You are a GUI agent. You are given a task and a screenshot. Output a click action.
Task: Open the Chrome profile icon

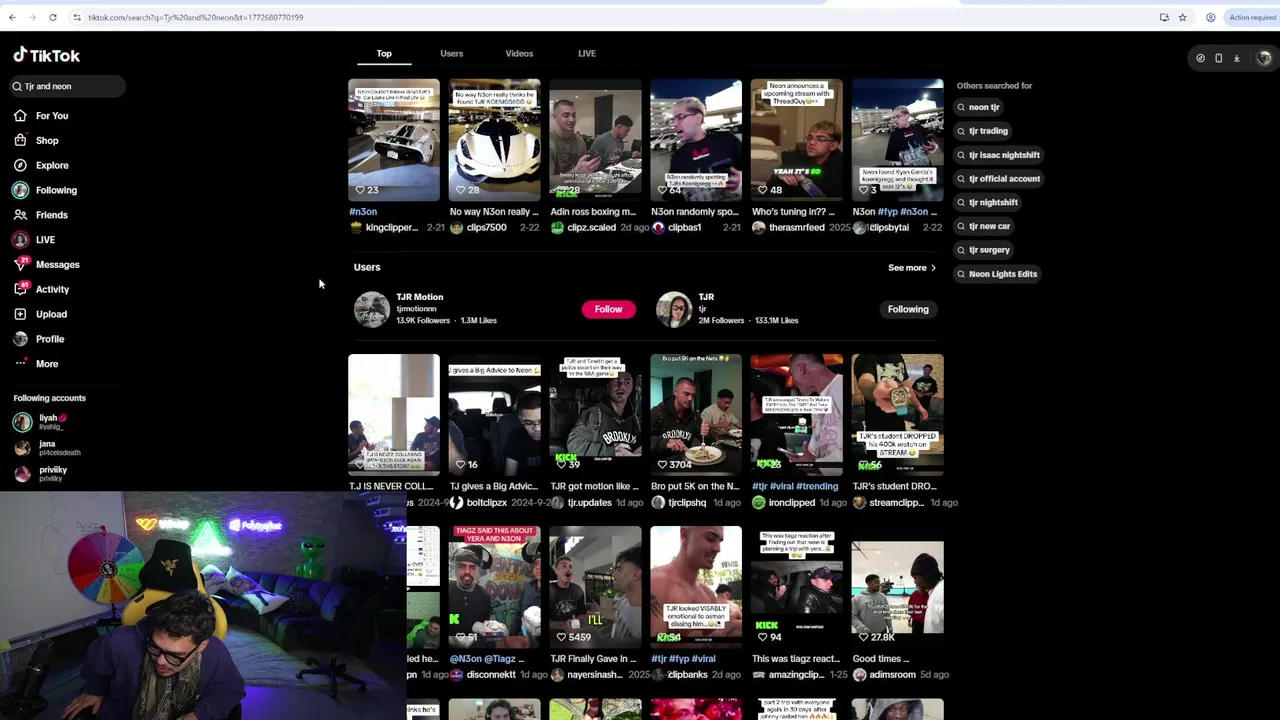pyautogui.click(x=1210, y=17)
